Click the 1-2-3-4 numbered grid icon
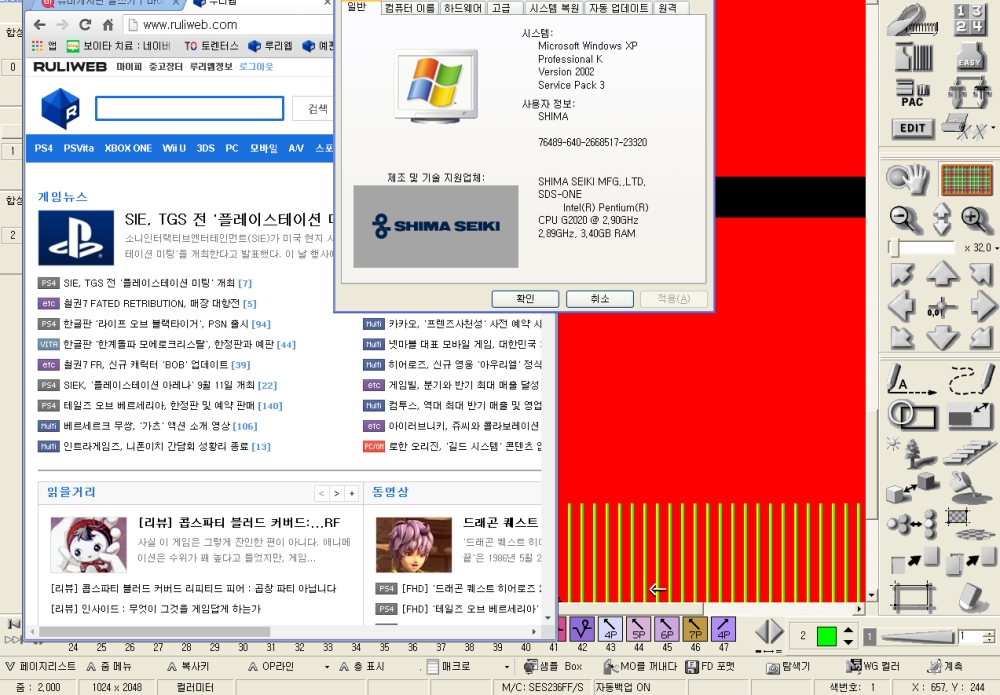 tap(969, 18)
